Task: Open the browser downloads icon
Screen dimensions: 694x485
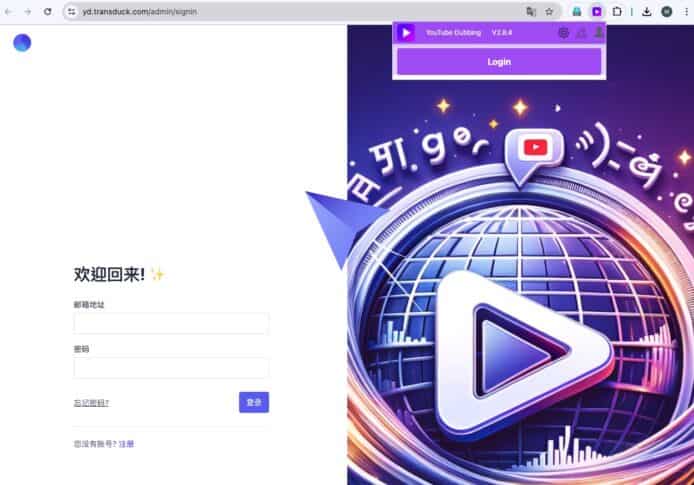Action: 647,11
